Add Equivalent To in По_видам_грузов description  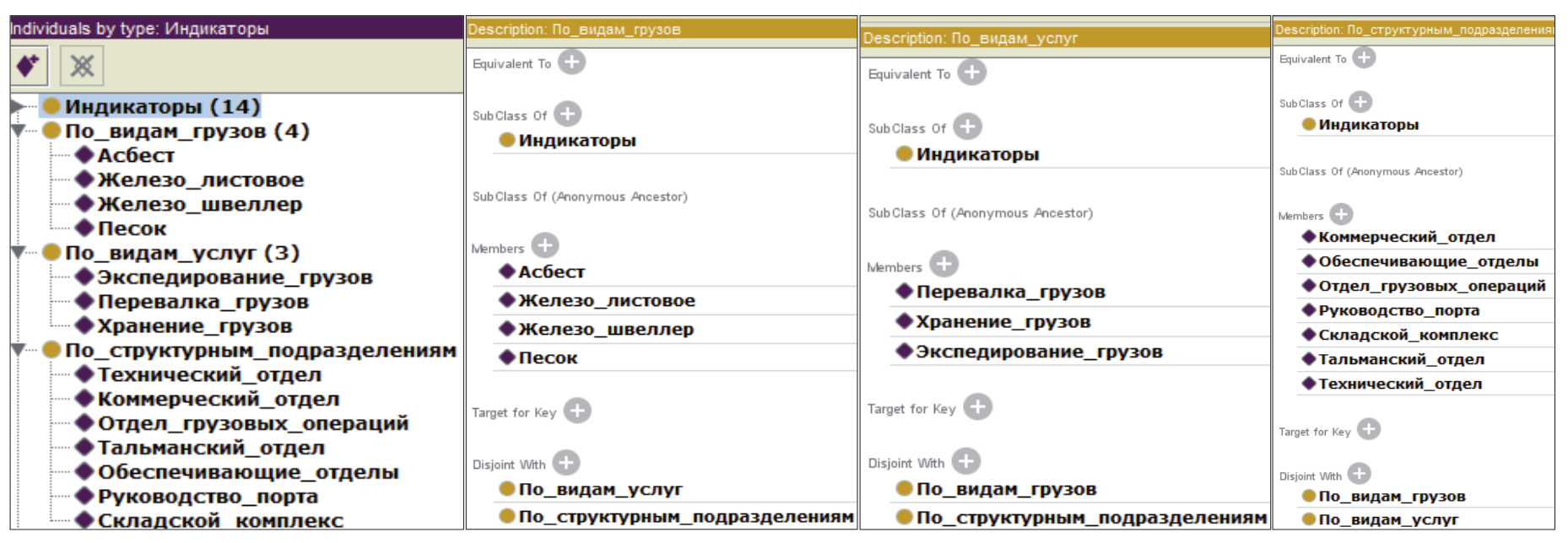click(572, 62)
